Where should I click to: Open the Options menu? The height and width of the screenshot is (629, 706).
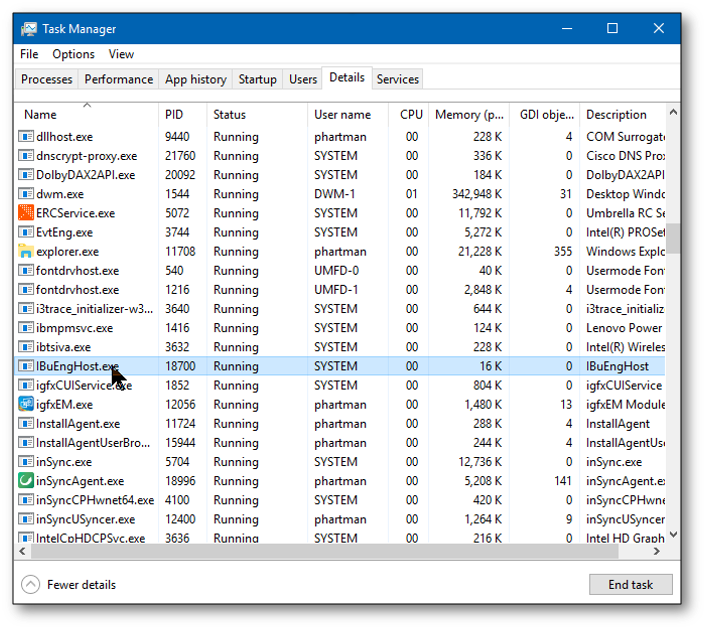73,54
